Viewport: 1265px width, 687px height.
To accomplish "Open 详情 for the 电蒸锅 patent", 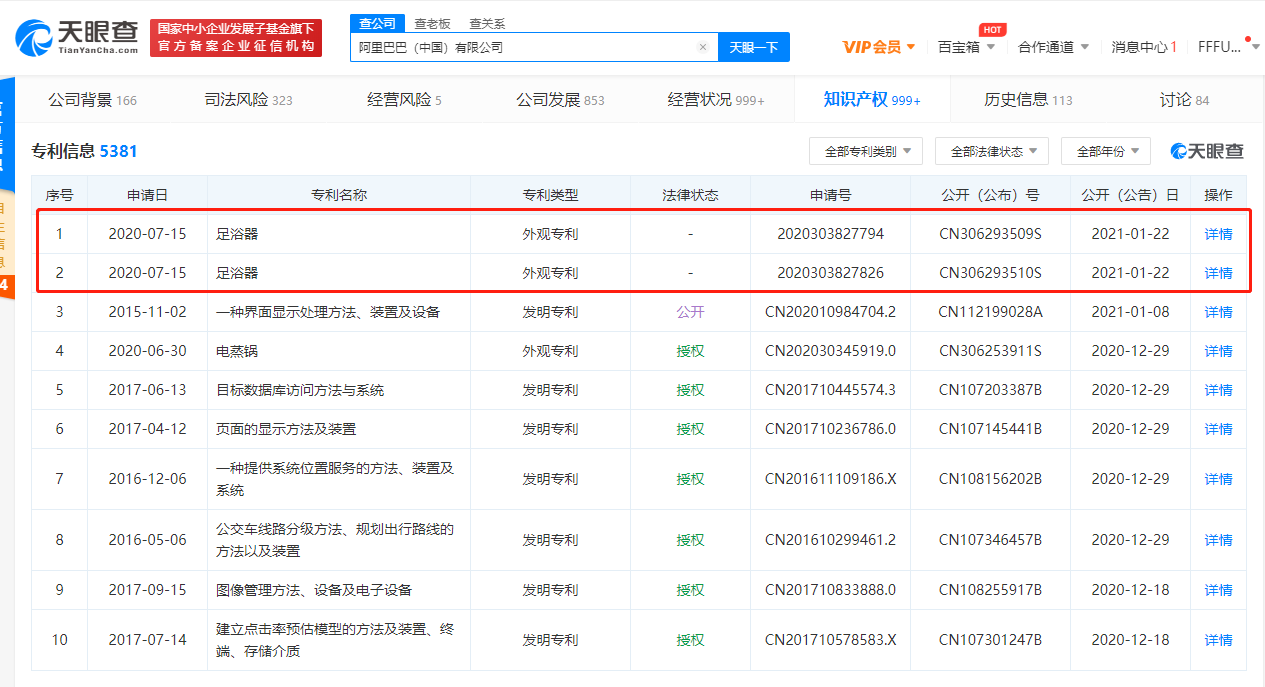I will click(x=1218, y=351).
